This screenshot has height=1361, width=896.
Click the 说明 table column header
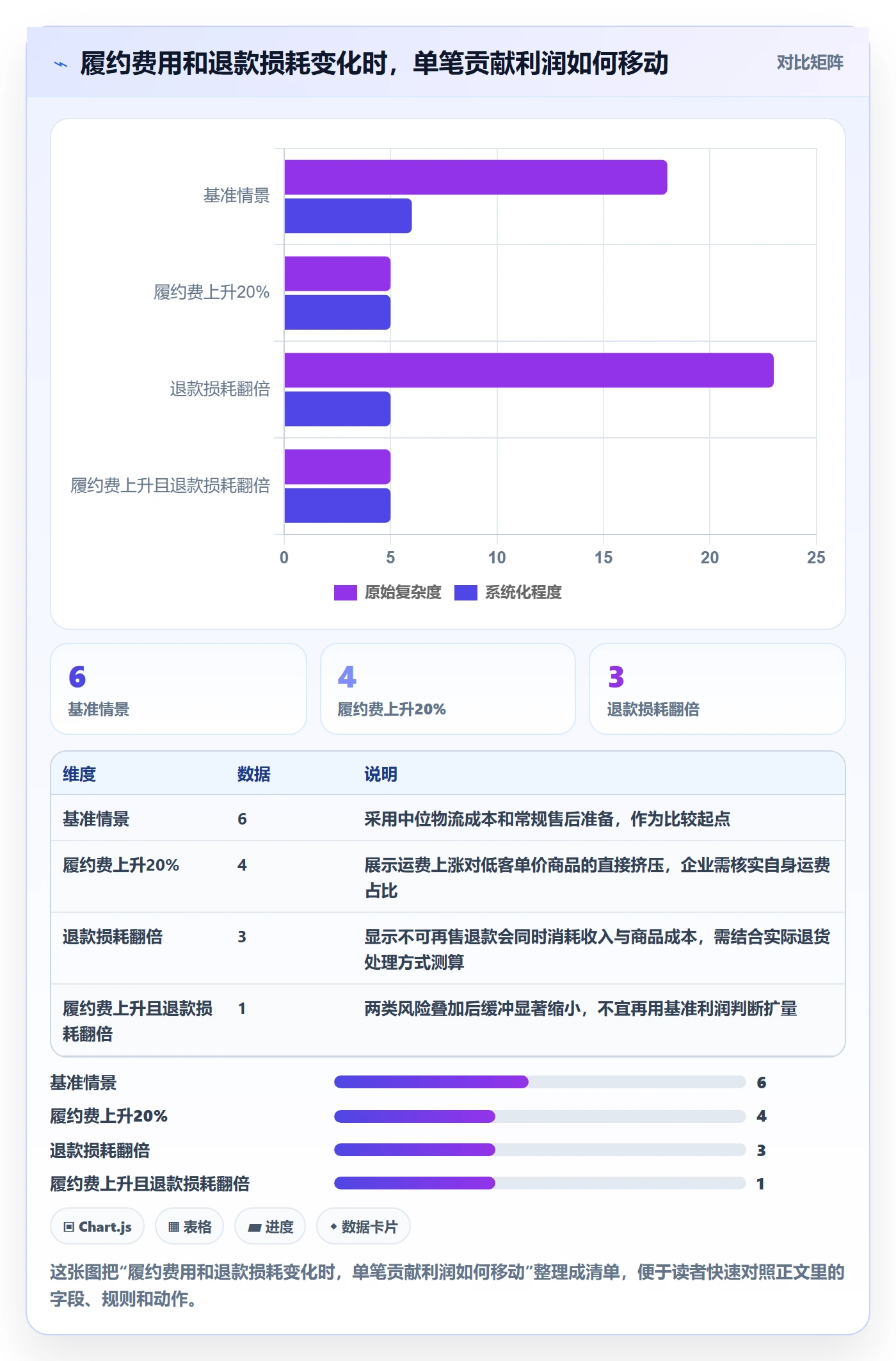pos(381,774)
